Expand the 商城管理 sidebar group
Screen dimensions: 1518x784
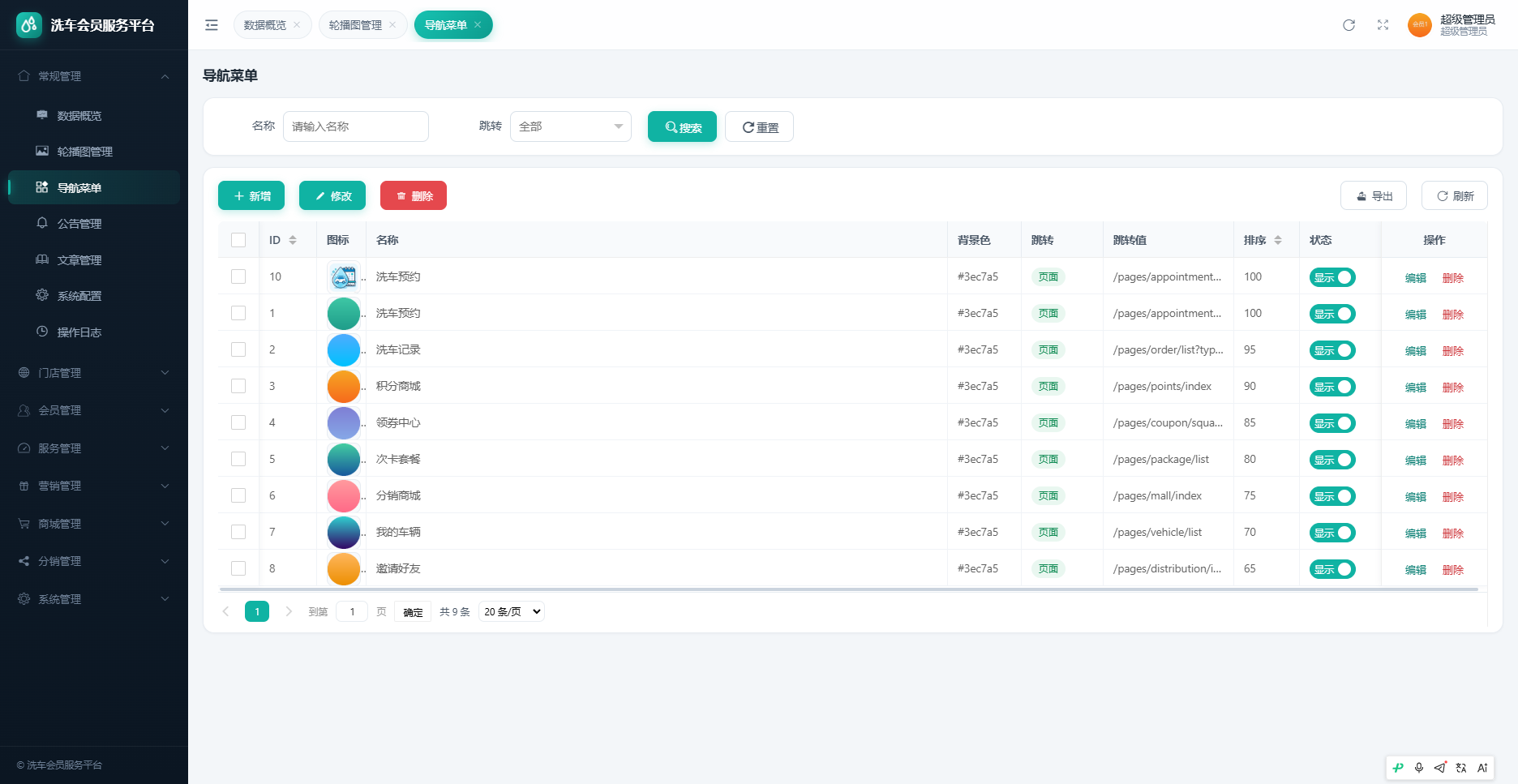tap(94, 524)
